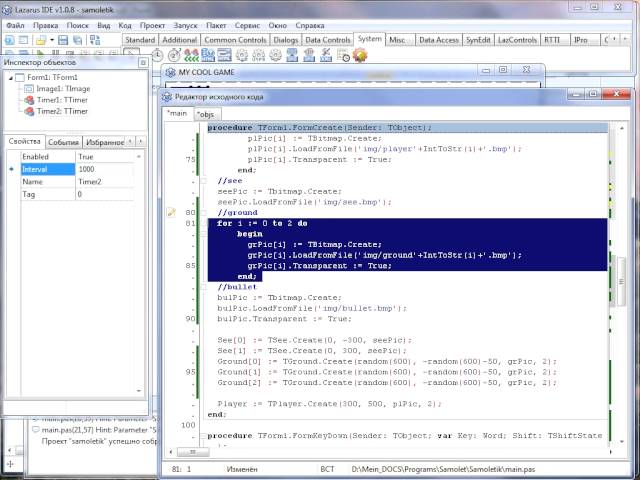Select the last gear component in the System palette
The height and width of the screenshot is (480, 640).
[x=360, y=54]
